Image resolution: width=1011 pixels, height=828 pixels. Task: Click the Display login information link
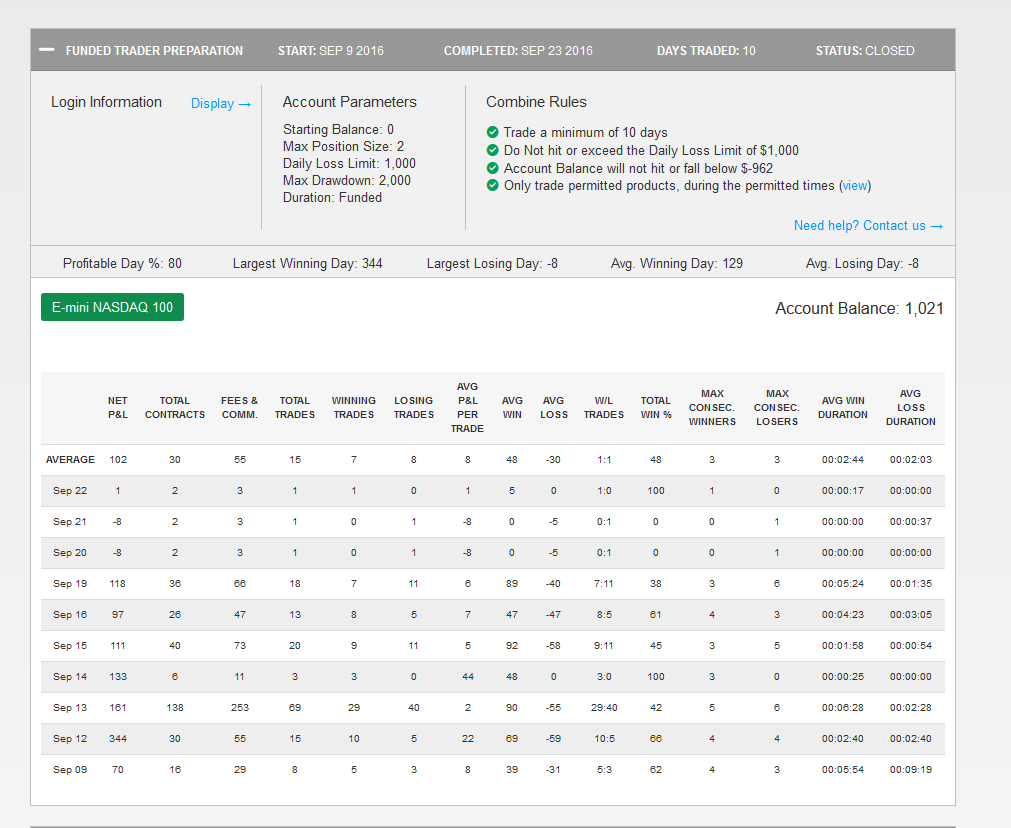tap(221, 104)
